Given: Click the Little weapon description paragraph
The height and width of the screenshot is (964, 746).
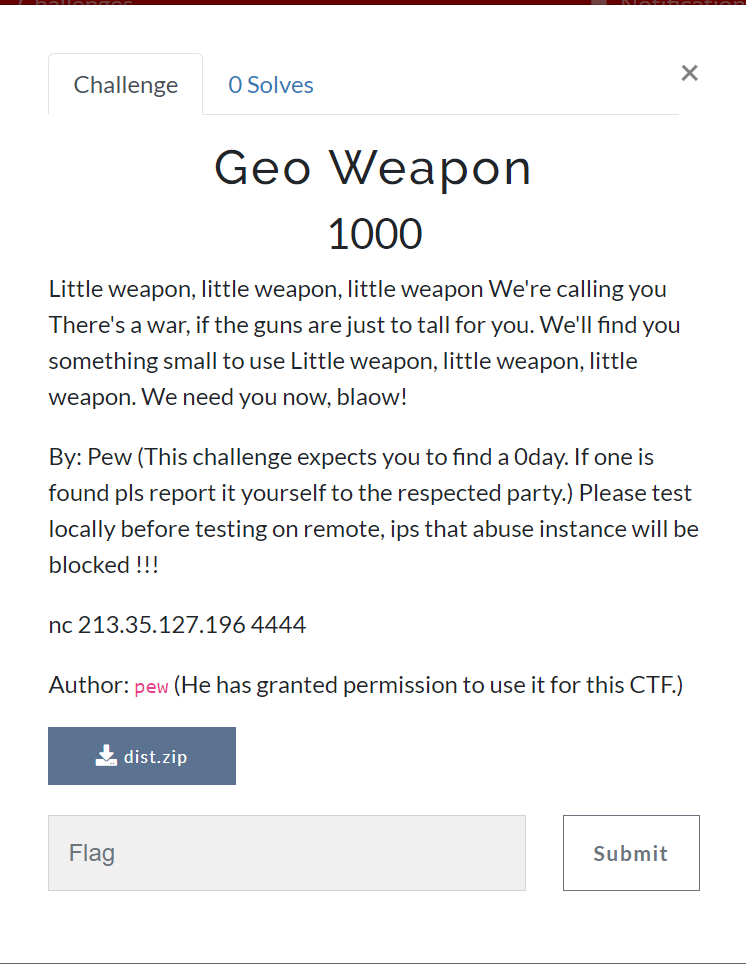Looking at the screenshot, I should (x=357, y=343).
